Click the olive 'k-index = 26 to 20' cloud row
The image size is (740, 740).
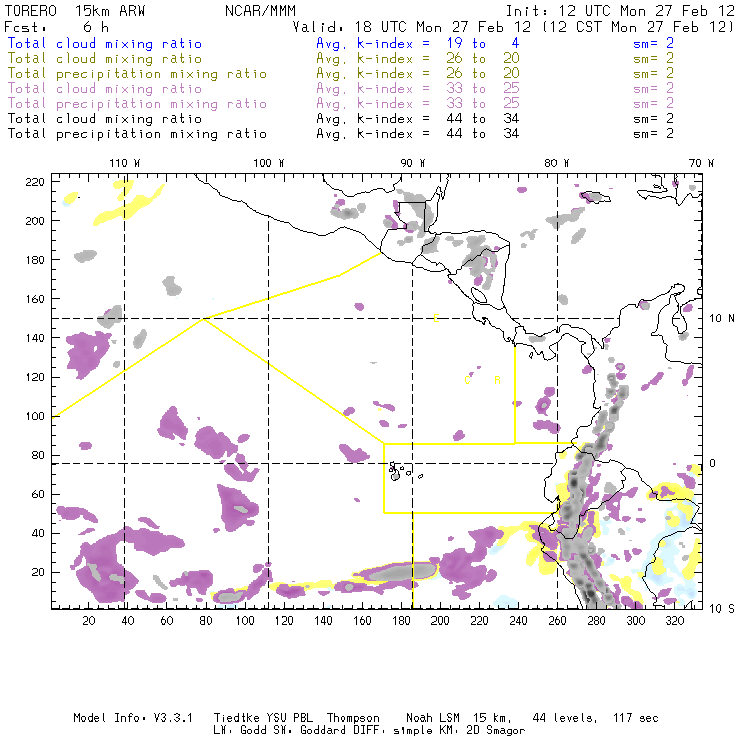418,59
